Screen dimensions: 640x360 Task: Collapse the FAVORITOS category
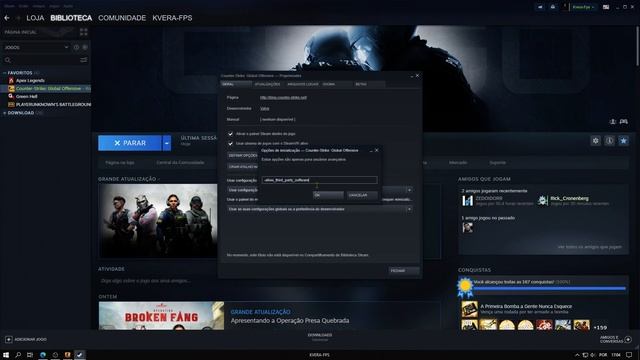point(20,73)
